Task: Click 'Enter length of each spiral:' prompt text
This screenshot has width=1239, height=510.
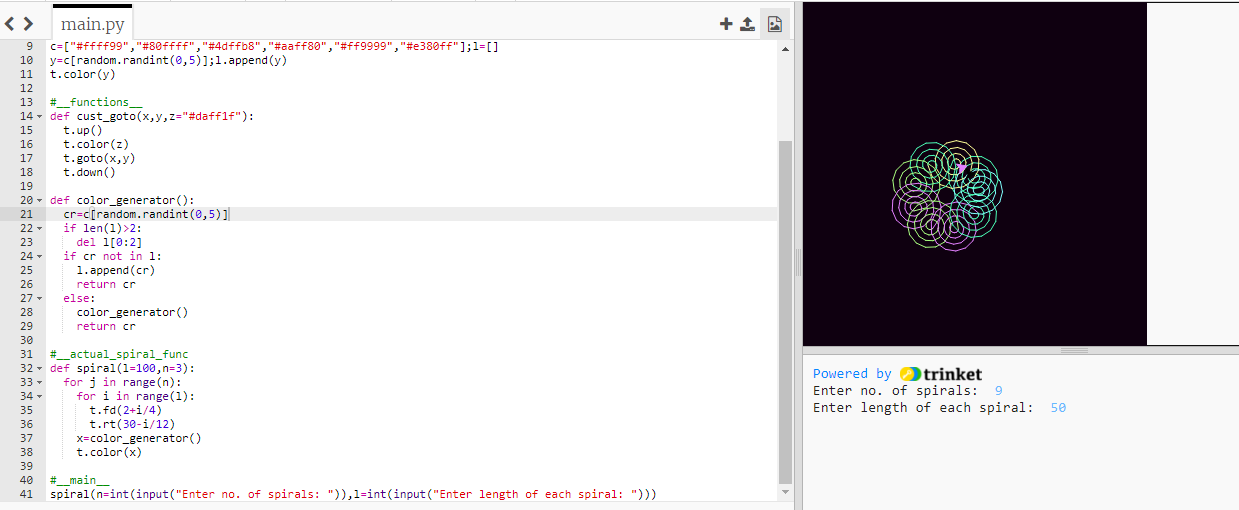Action: point(923,408)
